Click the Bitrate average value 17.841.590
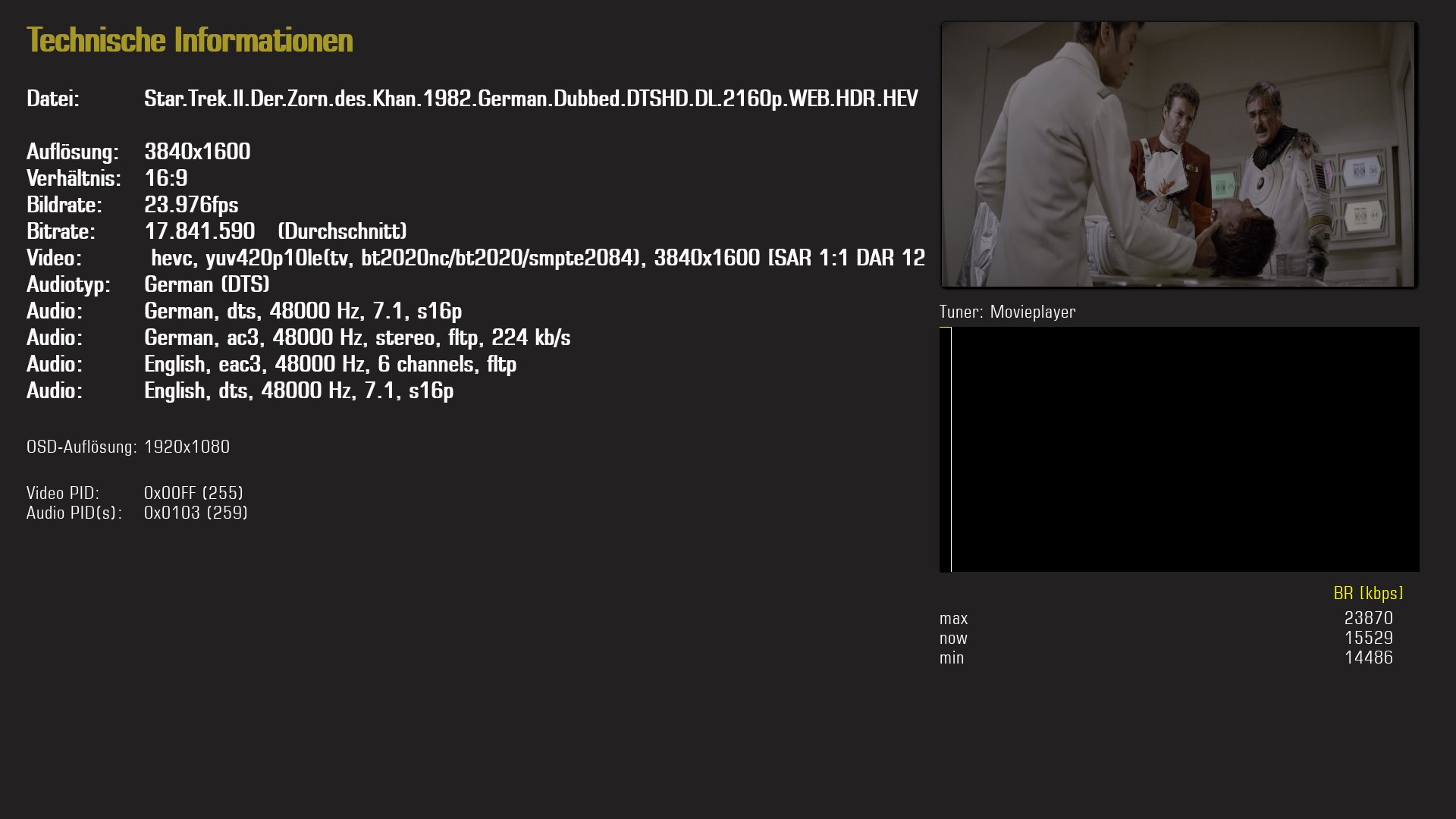 199,231
